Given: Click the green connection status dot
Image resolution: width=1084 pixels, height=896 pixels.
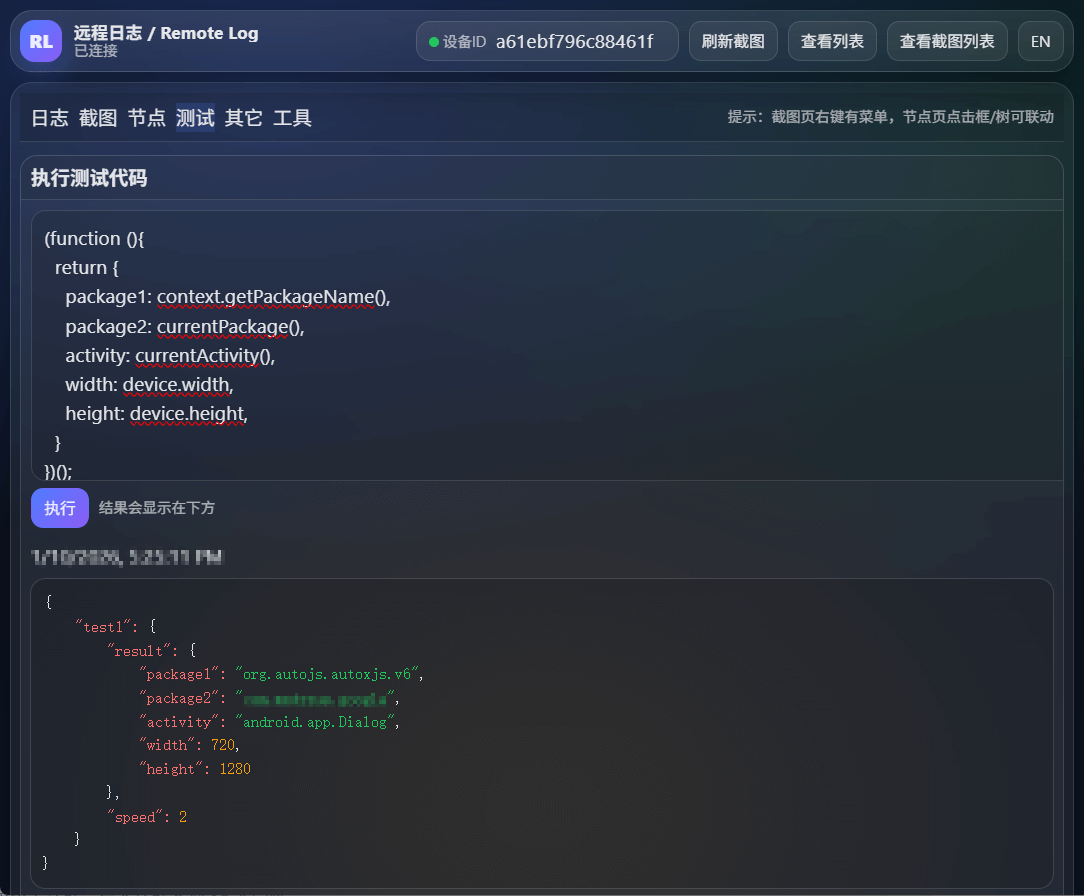Looking at the screenshot, I should pyautogui.click(x=434, y=42).
